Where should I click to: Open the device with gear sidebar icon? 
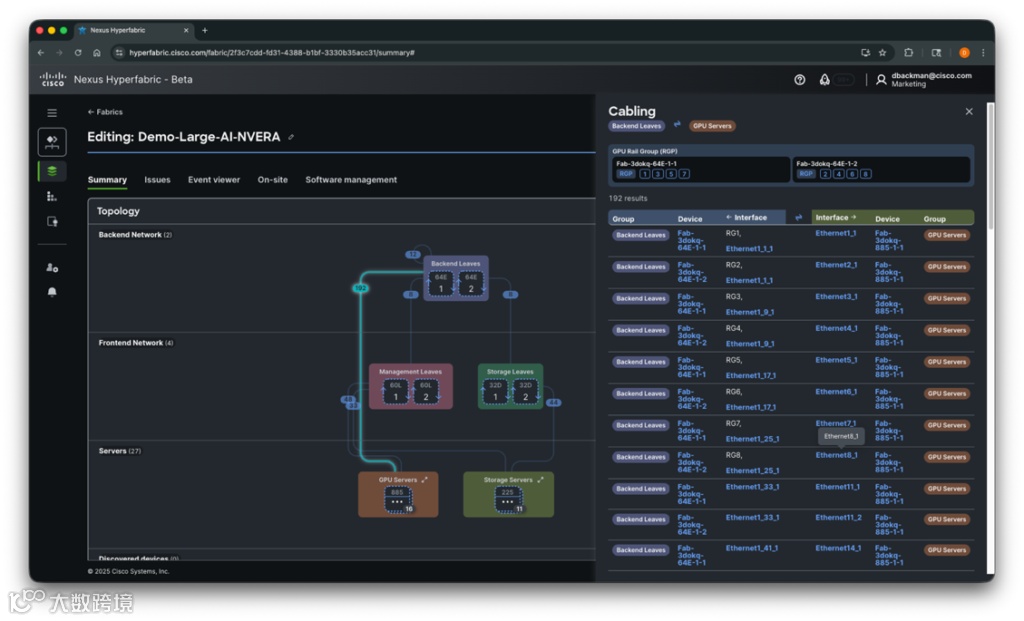(x=52, y=222)
